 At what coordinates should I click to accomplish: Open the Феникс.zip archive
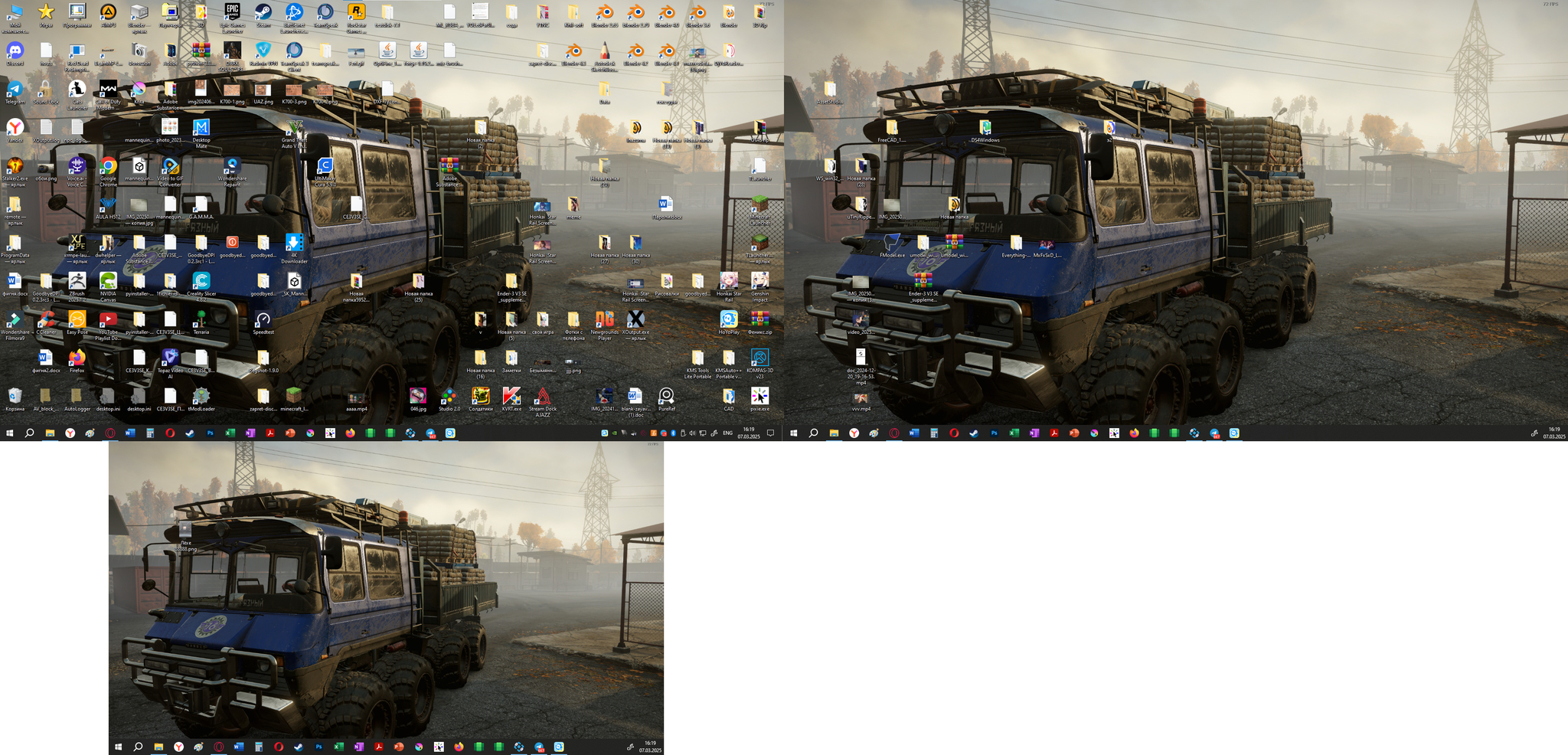tap(759, 323)
